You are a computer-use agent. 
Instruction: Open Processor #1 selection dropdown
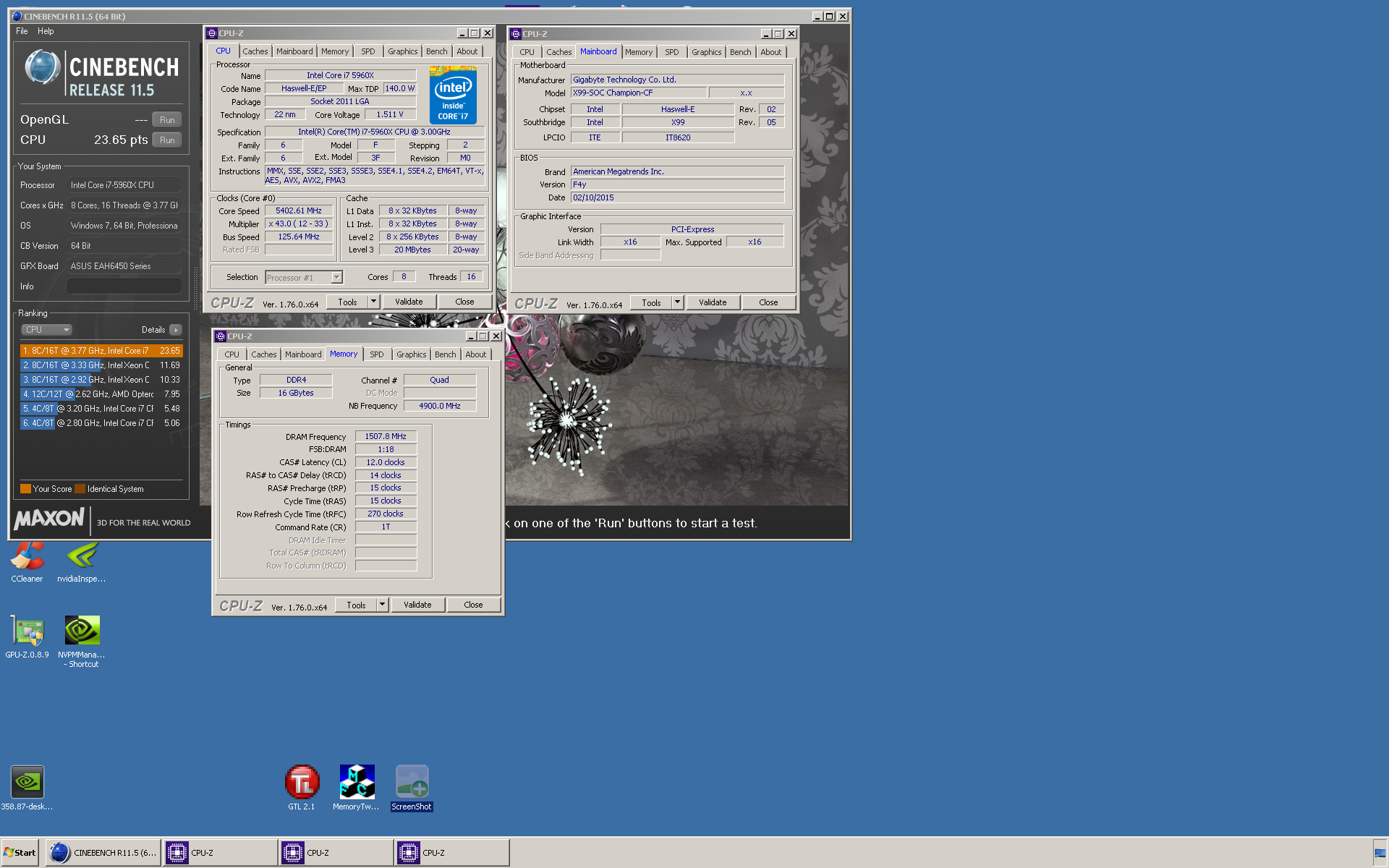point(304,278)
